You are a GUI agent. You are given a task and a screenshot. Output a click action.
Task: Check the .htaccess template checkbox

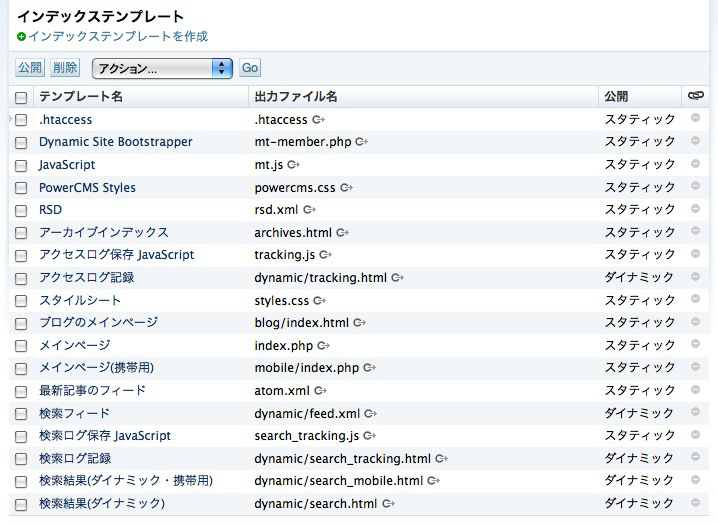tap(21, 120)
